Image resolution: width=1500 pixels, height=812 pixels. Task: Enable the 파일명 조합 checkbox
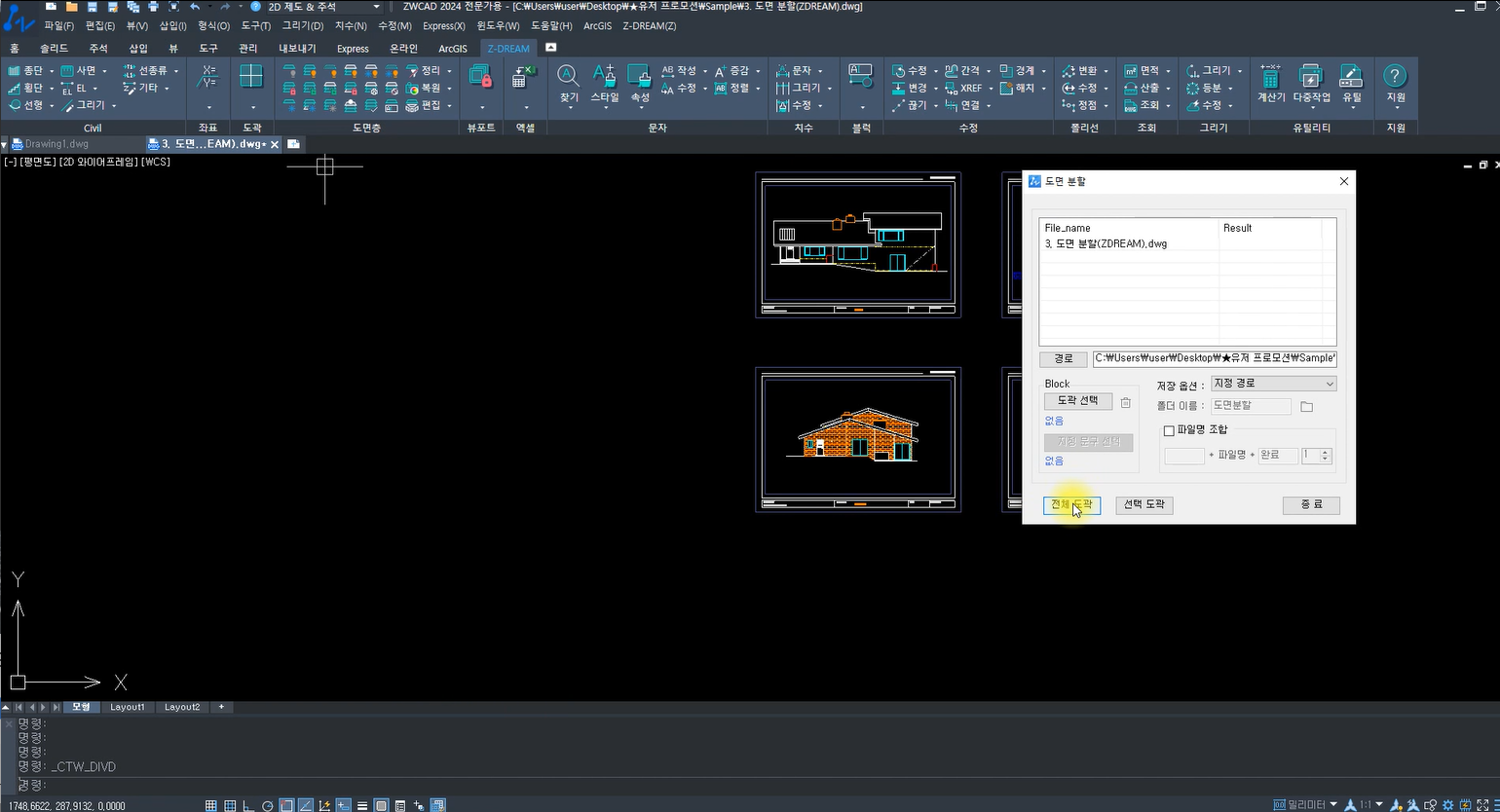pyautogui.click(x=1169, y=430)
